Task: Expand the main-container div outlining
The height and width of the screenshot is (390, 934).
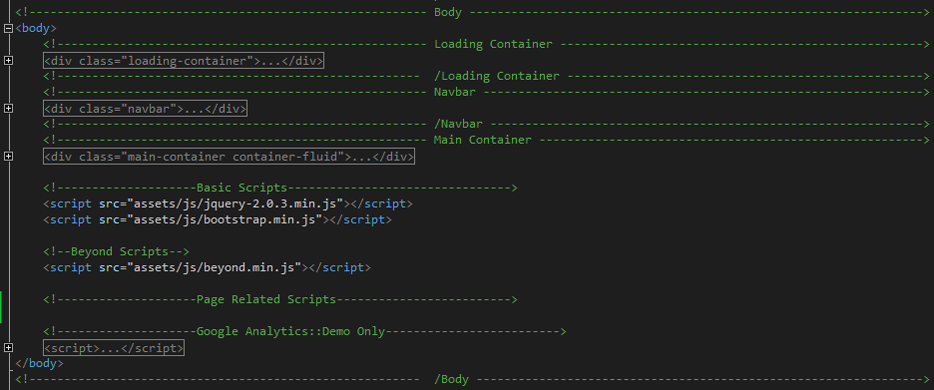Action: click(8, 156)
